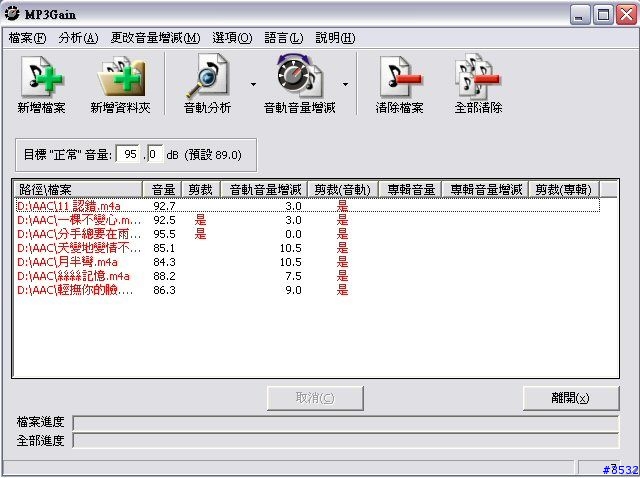The height and width of the screenshot is (478, 640).
Task: Maximize the MP3Gain window
Action: (x=603, y=15)
